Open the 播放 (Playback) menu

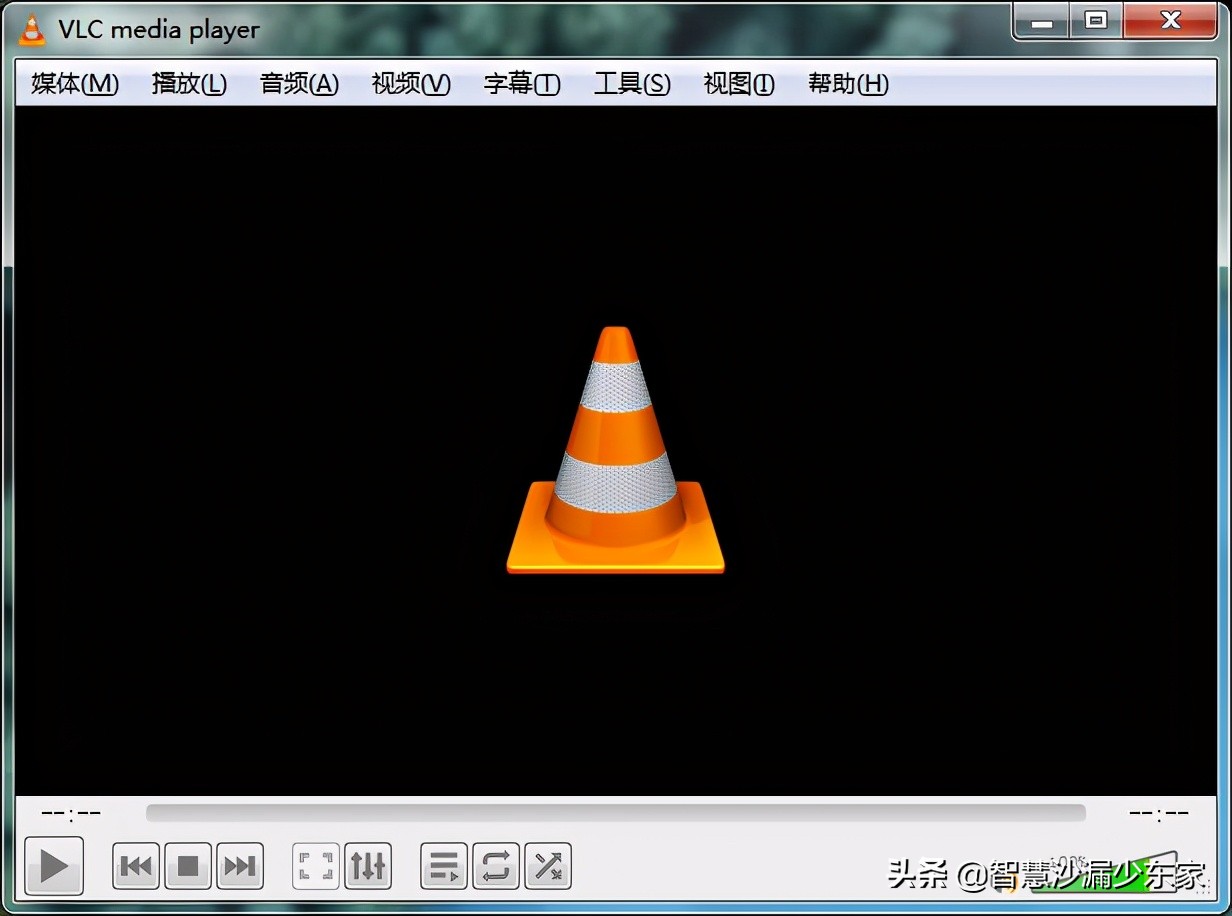coord(188,84)
